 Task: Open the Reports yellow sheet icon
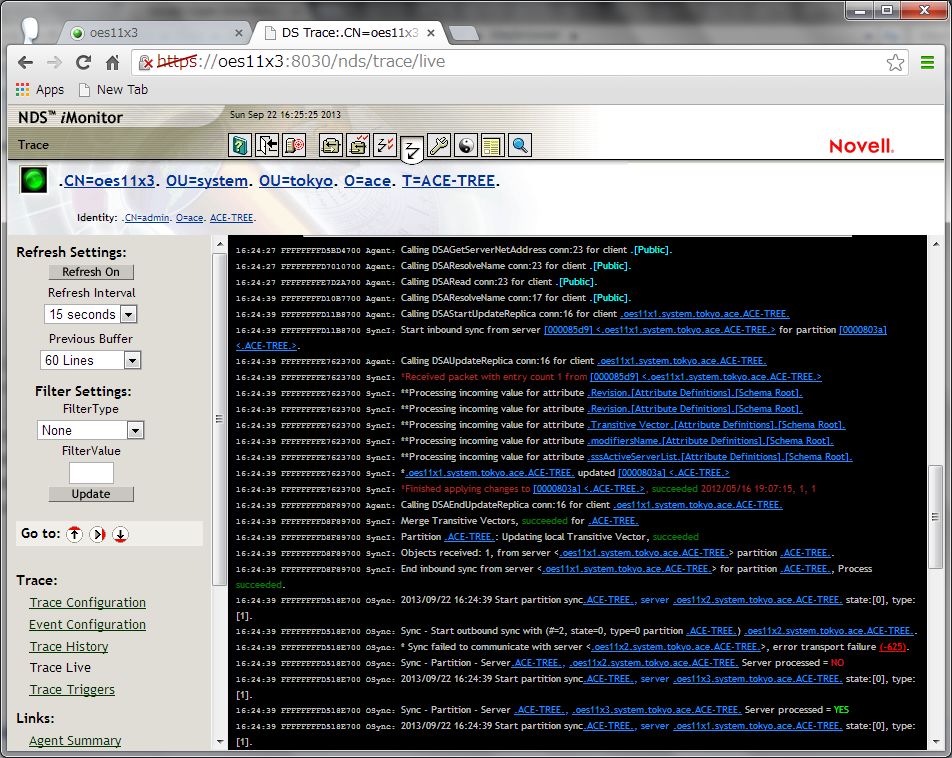[492, 146]
